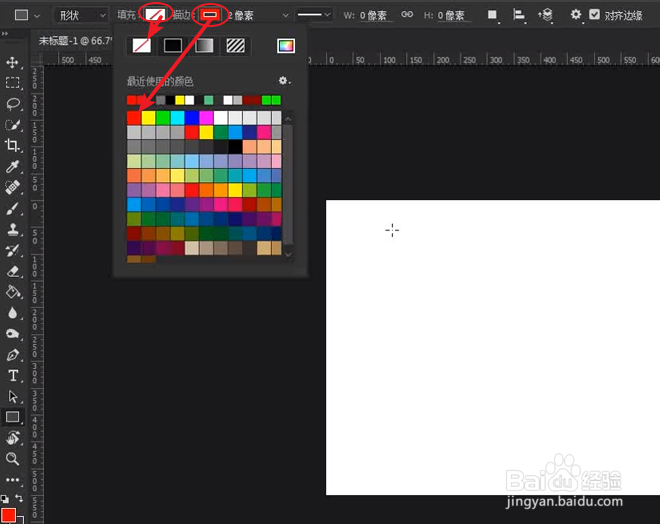Reset default foreground and background colors
660x524 pixels.
click(x=5, y=499)
